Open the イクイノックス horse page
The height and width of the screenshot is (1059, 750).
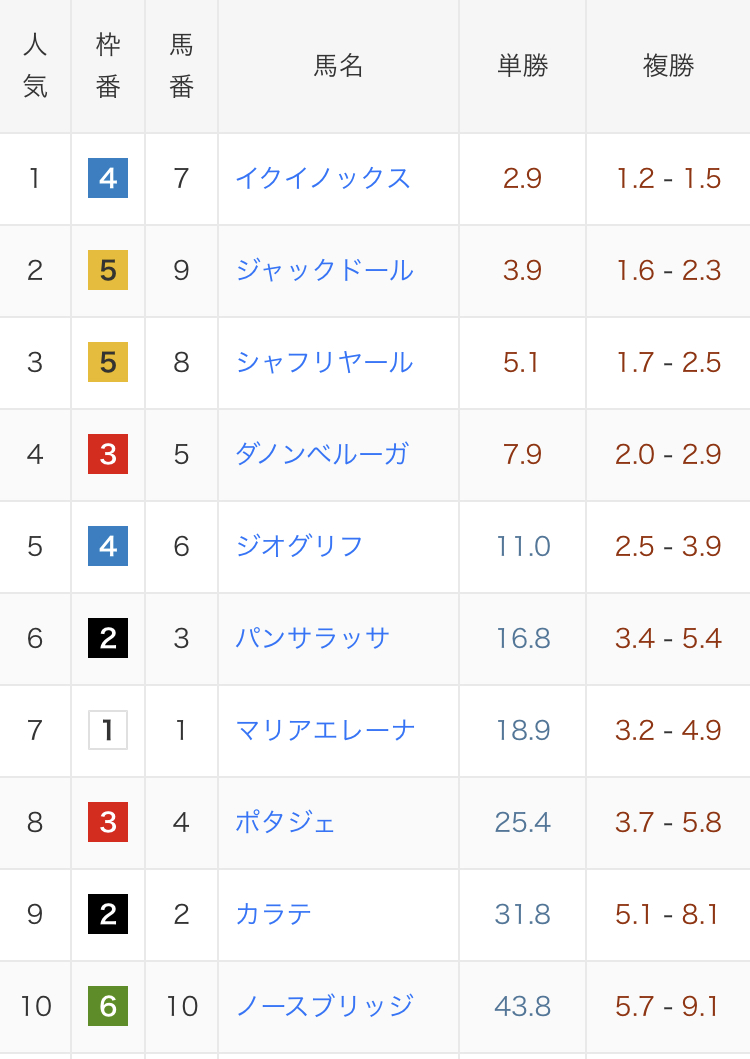click(323, 178)
